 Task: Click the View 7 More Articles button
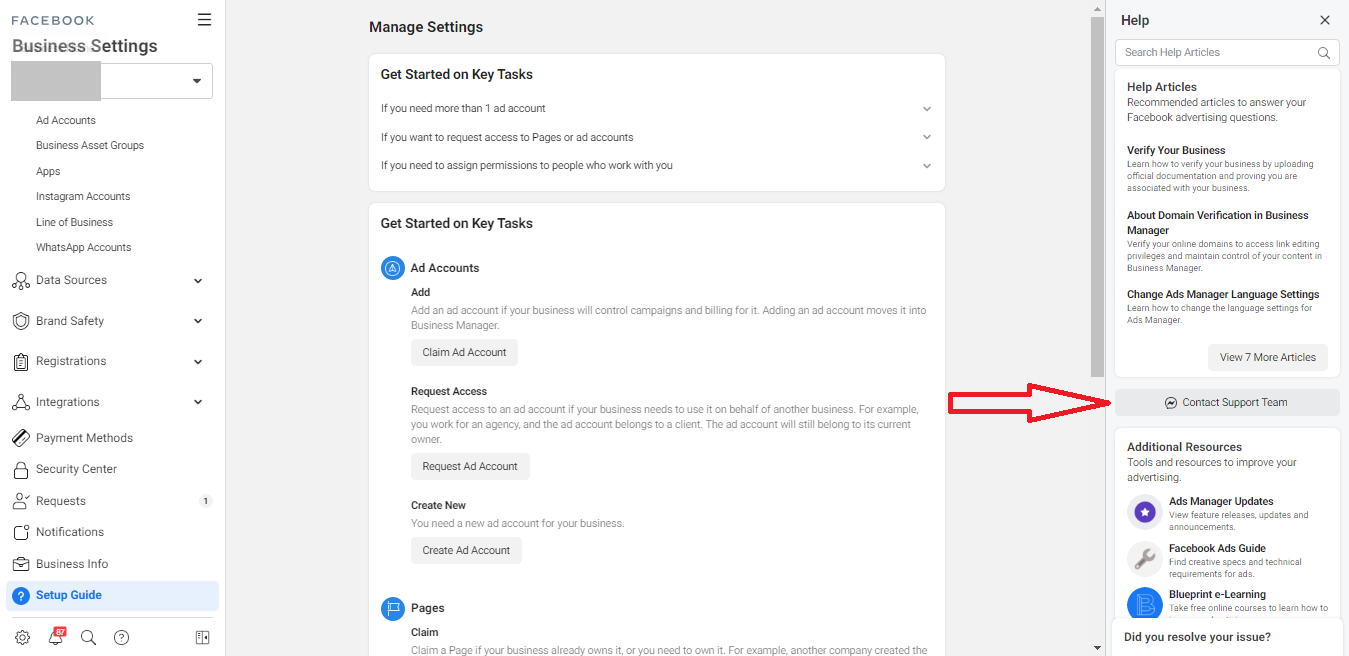pyautogui.click(x=1267, y=357)
